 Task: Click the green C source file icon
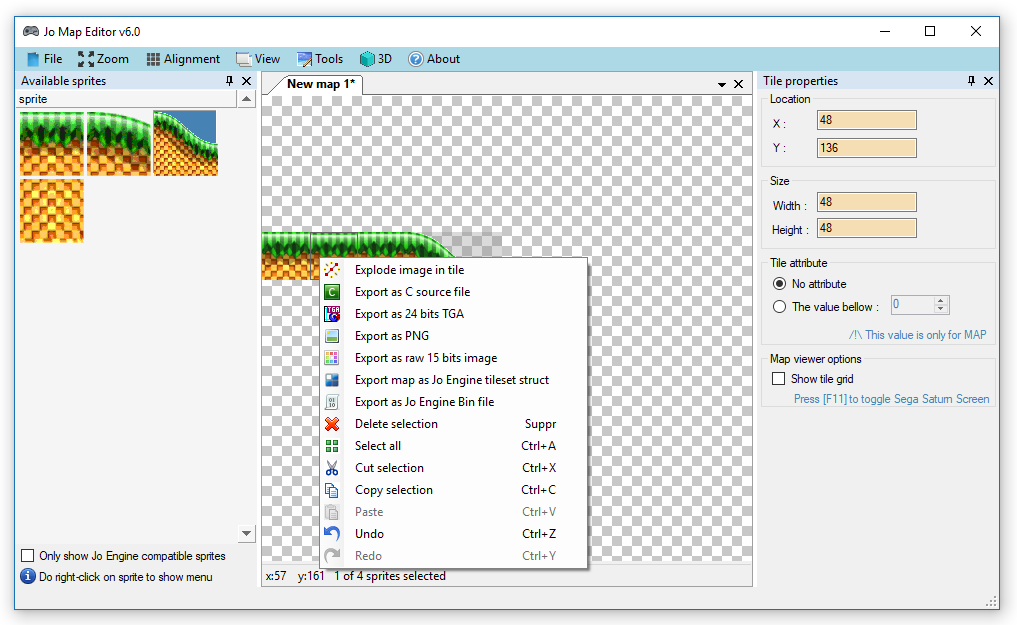[x=332, y=292]
